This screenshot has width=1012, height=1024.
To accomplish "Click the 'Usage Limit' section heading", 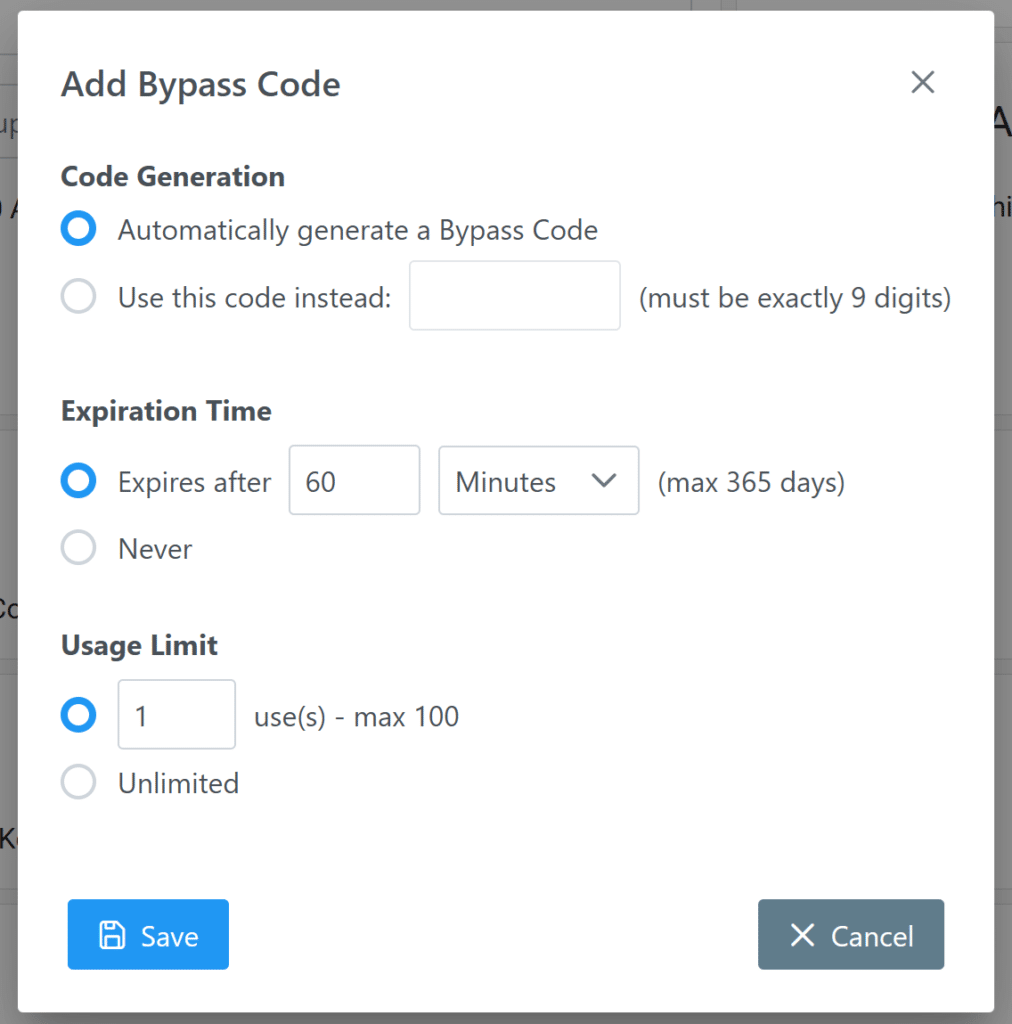I will 139,645.
